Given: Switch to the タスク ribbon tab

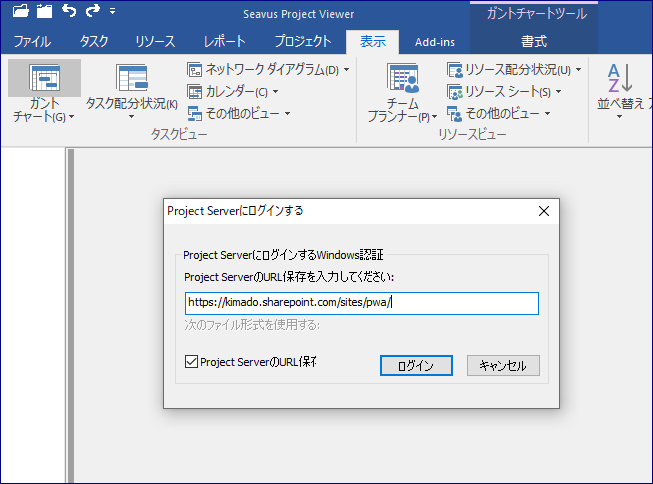Looking at the screenshot, I should pyautogui.click(x=94, y=42).
